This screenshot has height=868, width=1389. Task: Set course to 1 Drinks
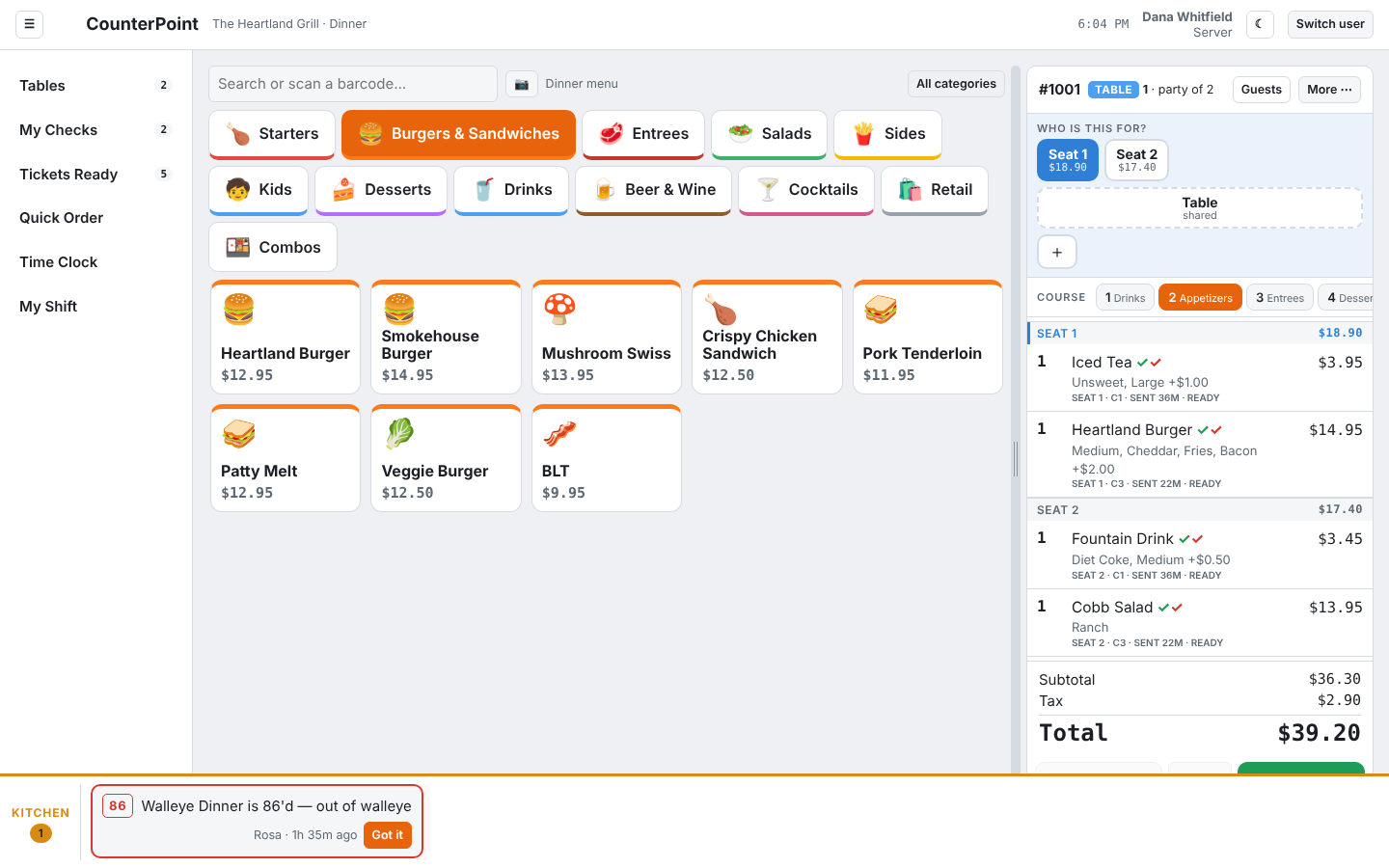[1125, 297]
